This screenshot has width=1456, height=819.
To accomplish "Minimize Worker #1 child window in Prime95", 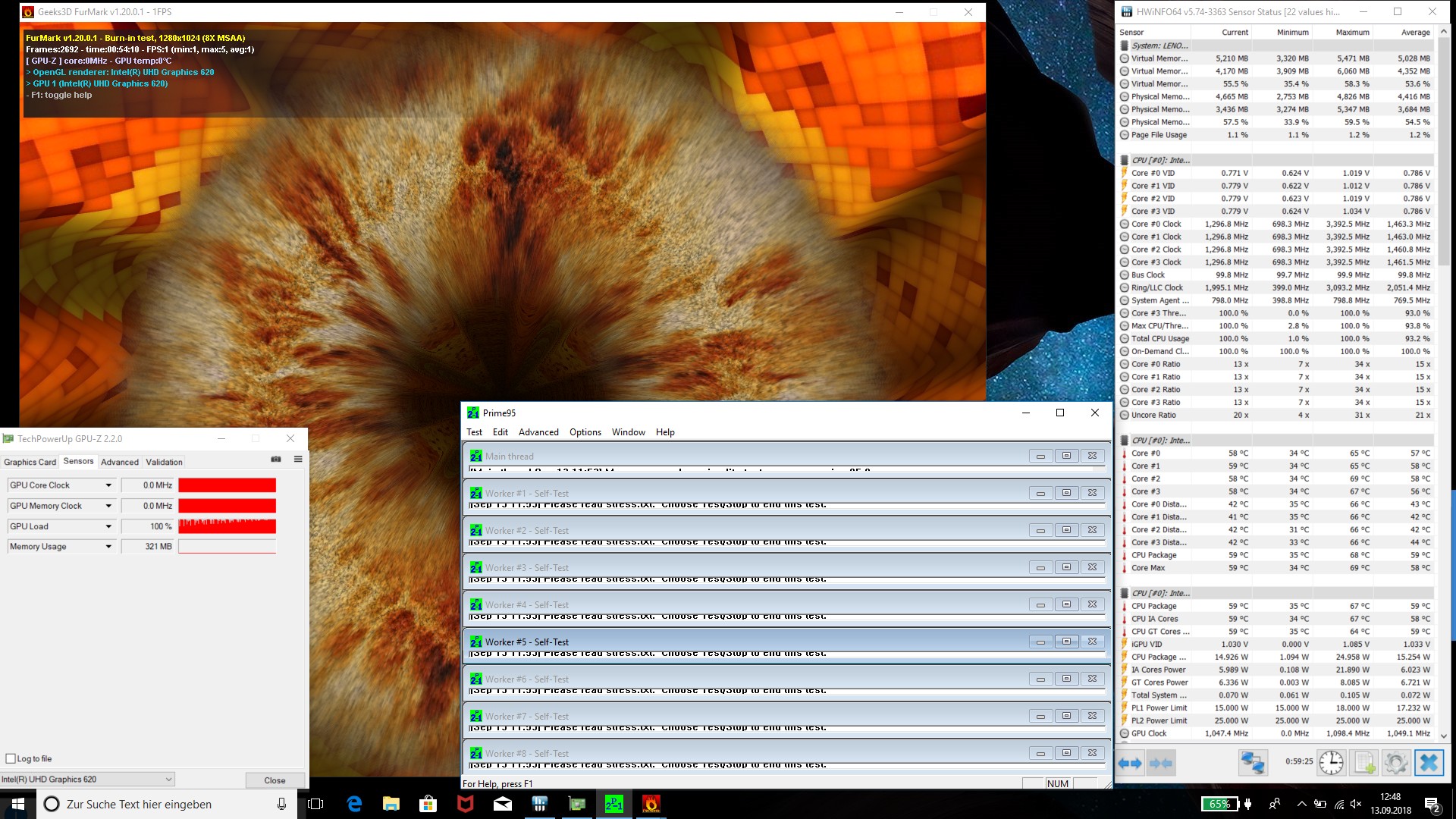I will click(x=1040, y=493).
